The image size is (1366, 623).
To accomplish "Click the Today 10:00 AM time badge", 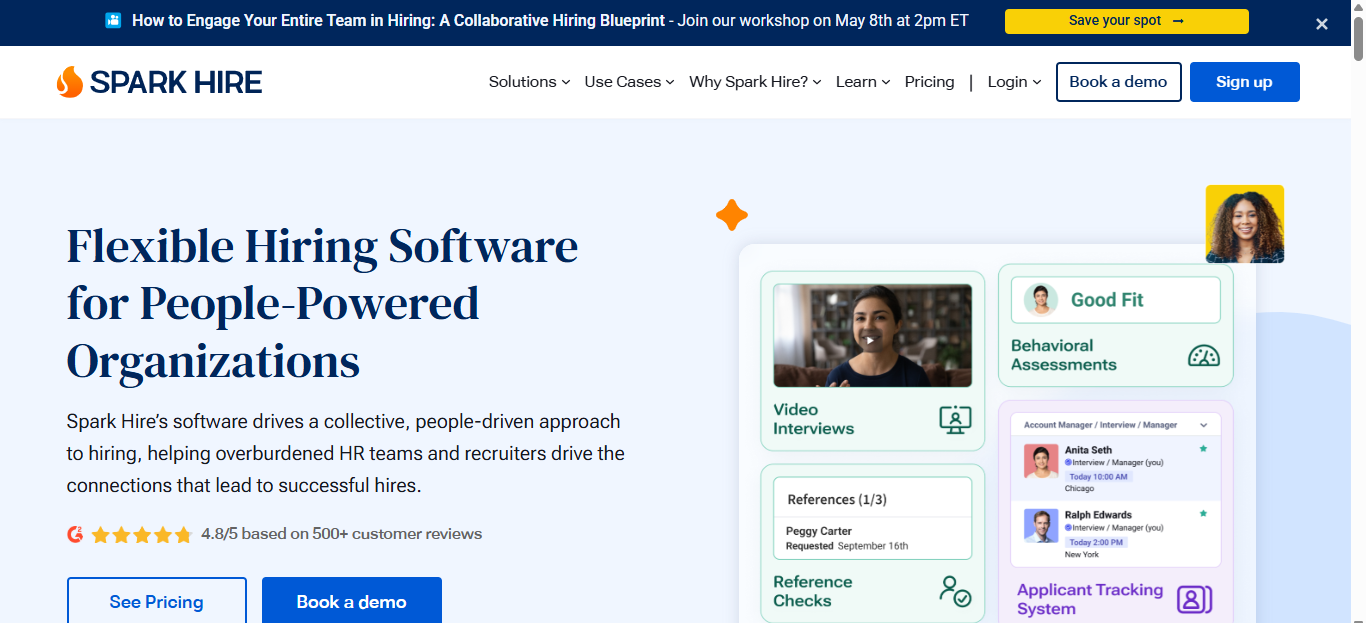I will [1100, 477].
